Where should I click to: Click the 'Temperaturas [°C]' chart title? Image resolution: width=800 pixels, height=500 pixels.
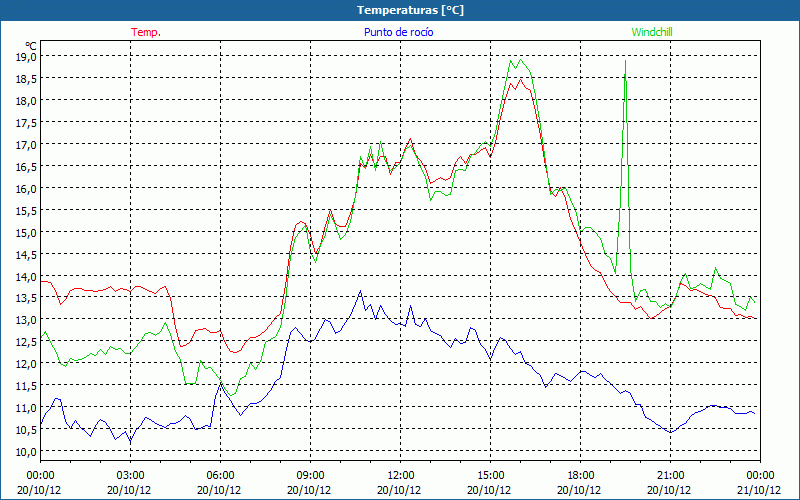pos(410,10)
